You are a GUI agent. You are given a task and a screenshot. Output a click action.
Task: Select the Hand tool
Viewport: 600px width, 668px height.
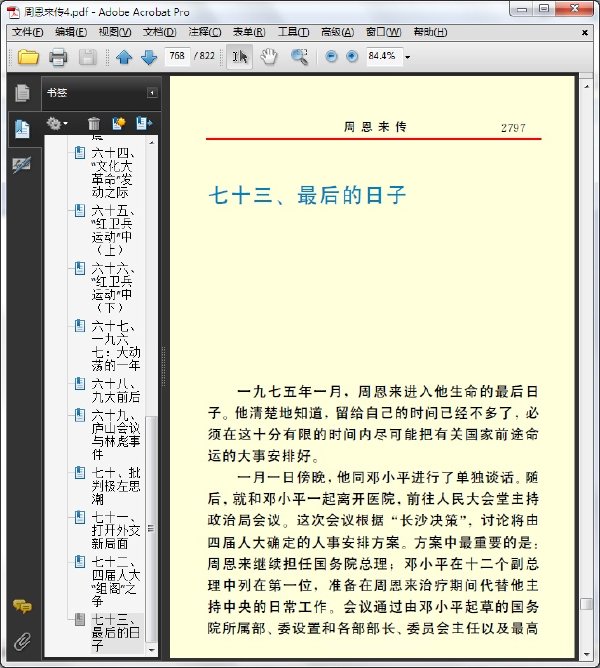(x=269, y=56)
